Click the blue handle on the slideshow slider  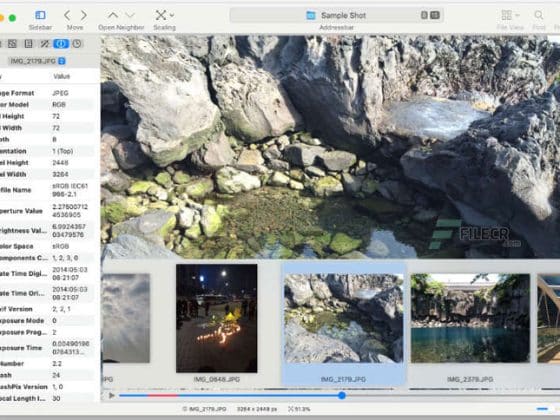pos(342,395)
